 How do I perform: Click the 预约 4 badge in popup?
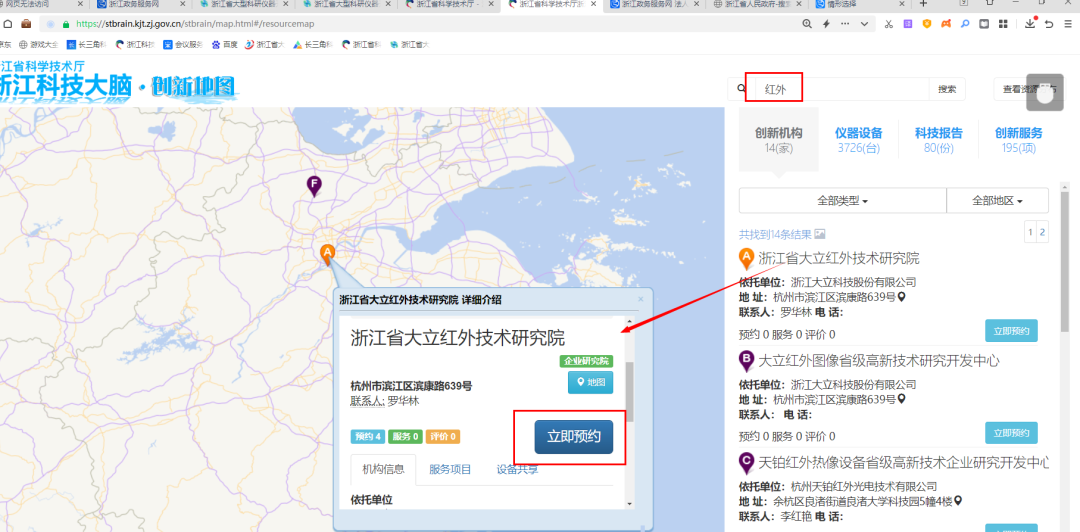(368, 436)
